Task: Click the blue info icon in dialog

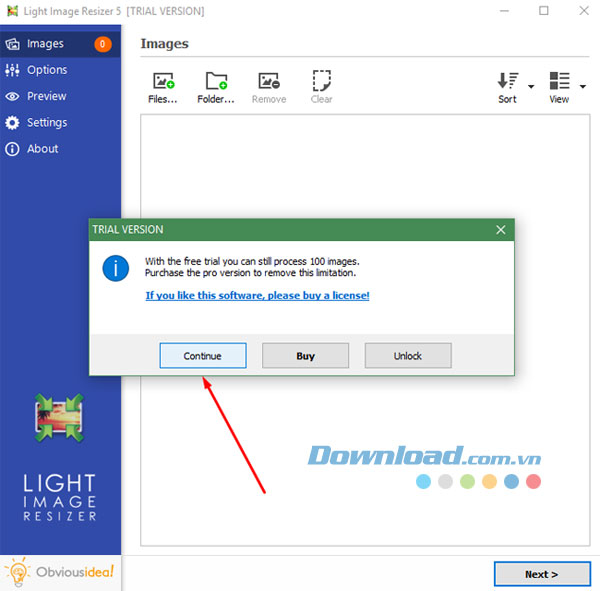Action: [116, 268]
